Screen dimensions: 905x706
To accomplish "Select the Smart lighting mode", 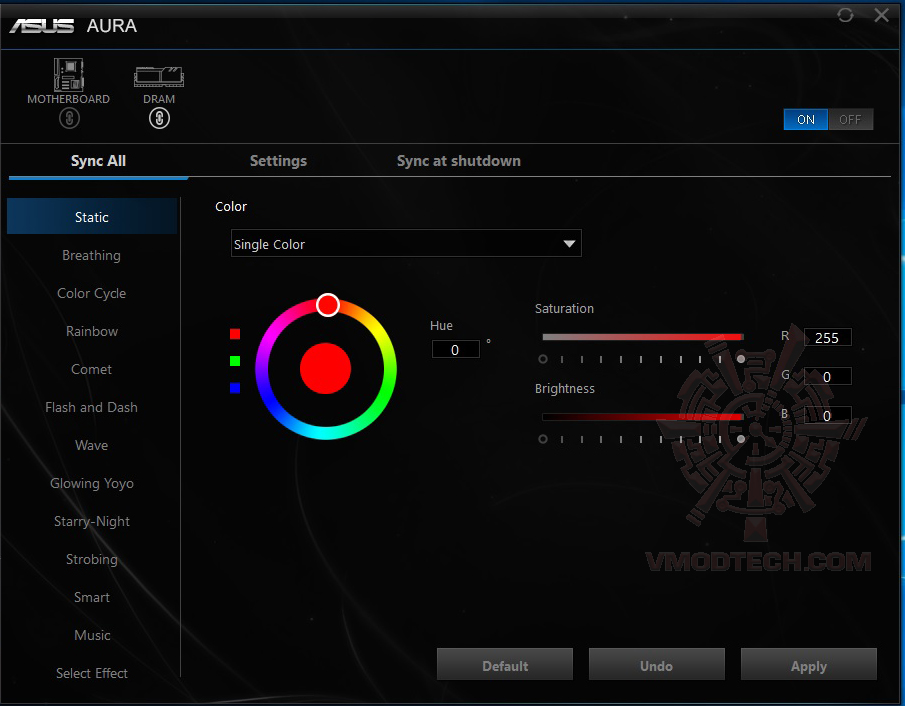I will pos(91,597).
